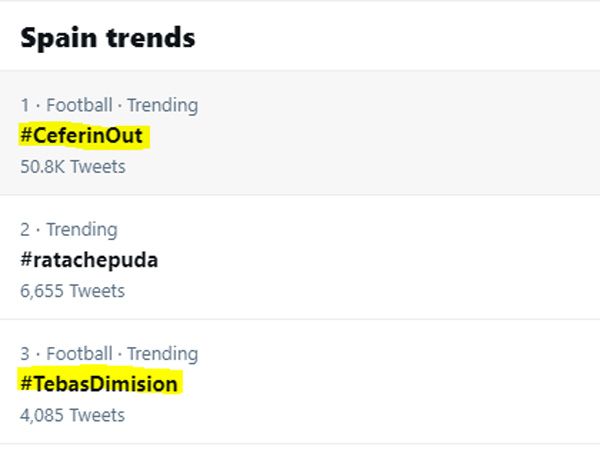Click the word "trends" in the heading
The width and height of the screenshot is (600, 450).
click(153, 38)
